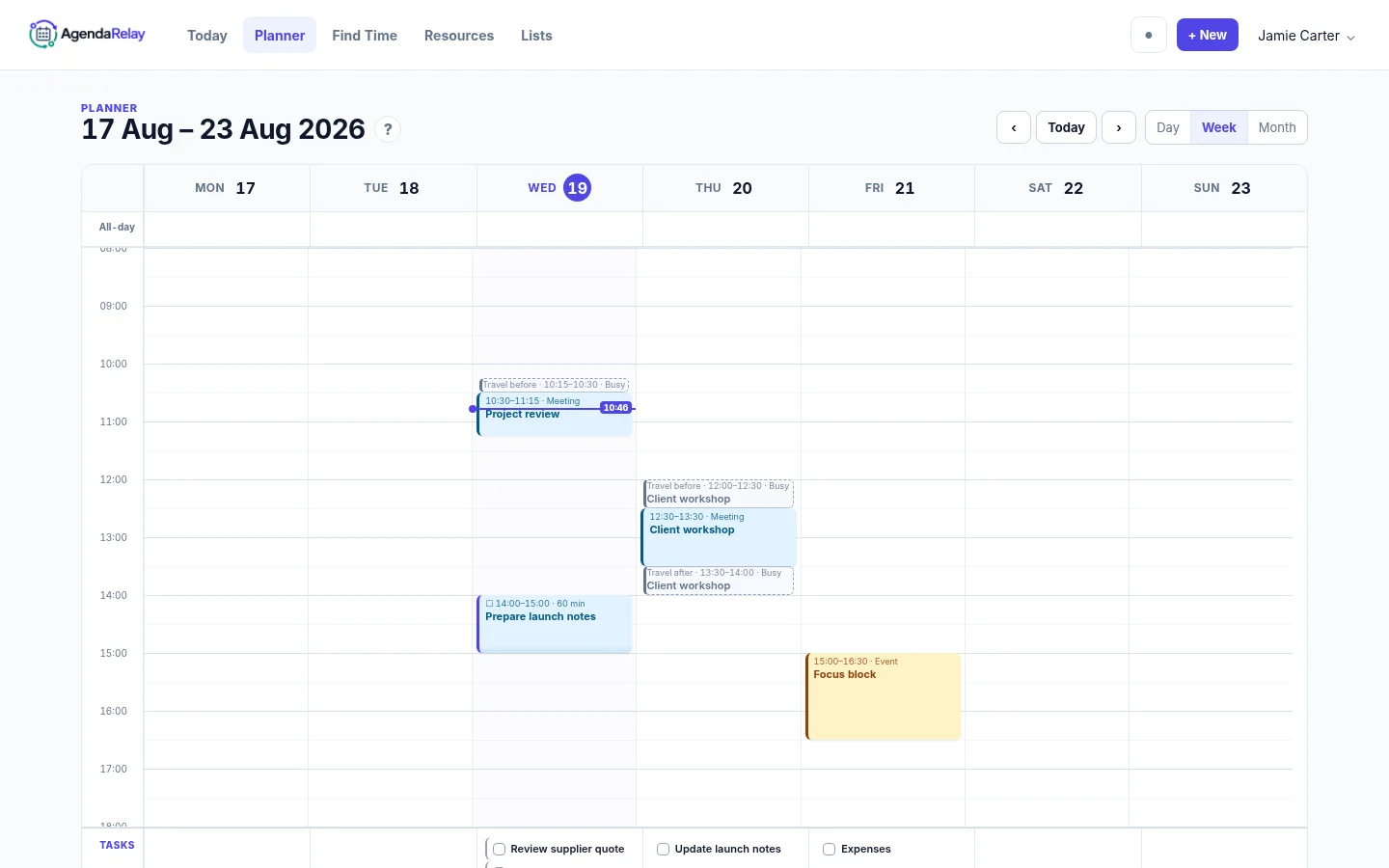The width and height of the screenshot is (1389, 868).
Task: Open the Lists tab
Action: [x=536, y=36]
